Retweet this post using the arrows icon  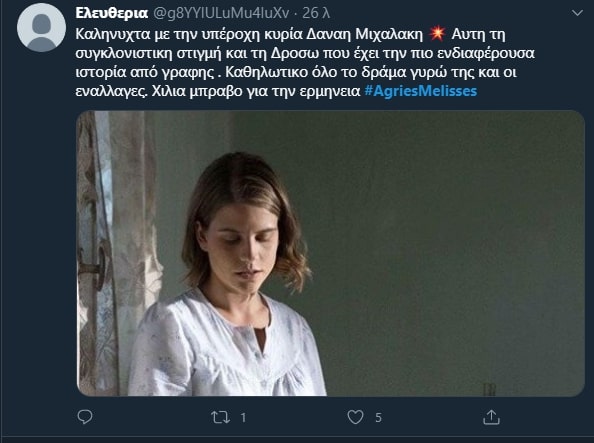click(x=220, y=417)
